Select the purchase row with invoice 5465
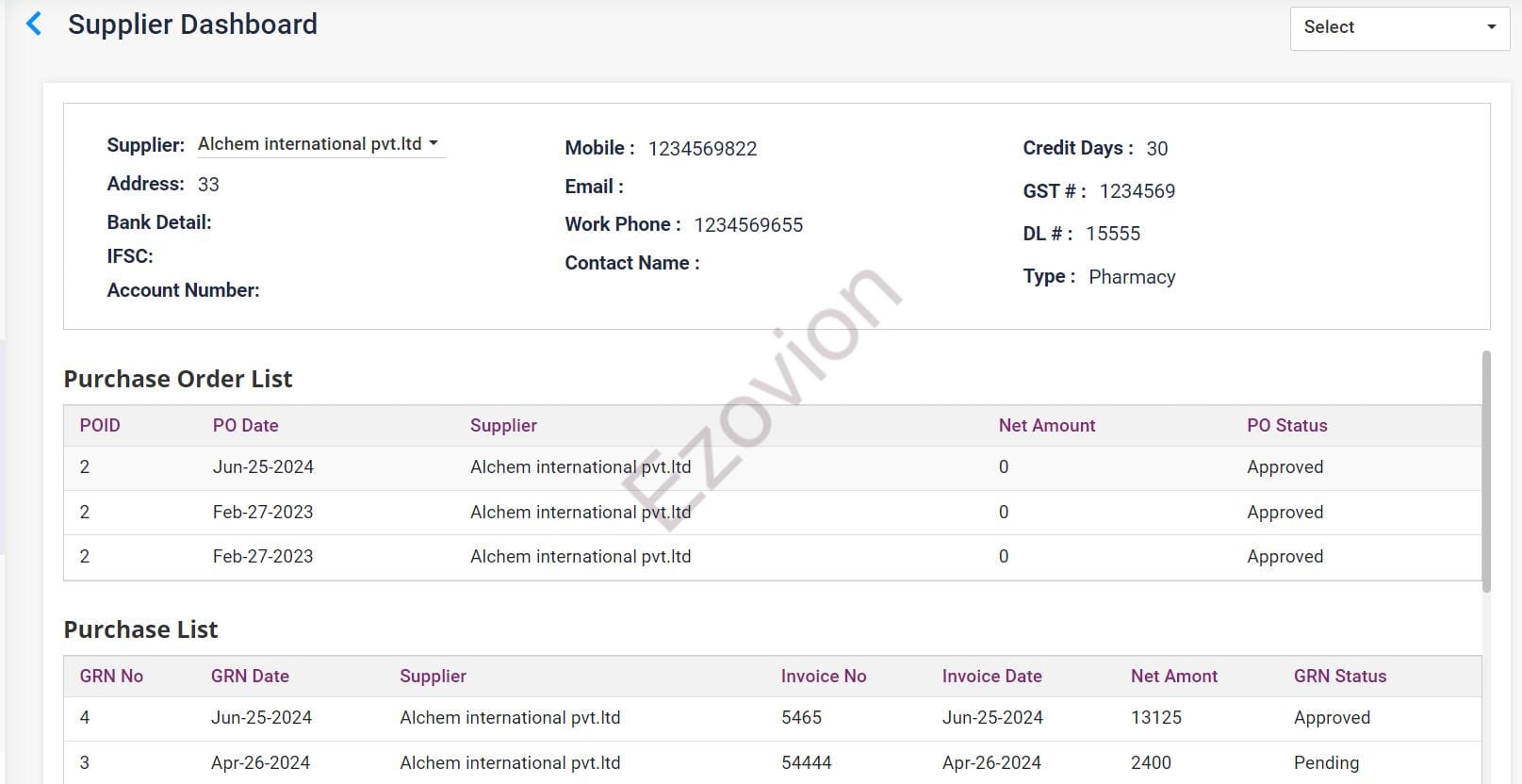The height and width of the screenshot is (784, 1522). [801, 718]
